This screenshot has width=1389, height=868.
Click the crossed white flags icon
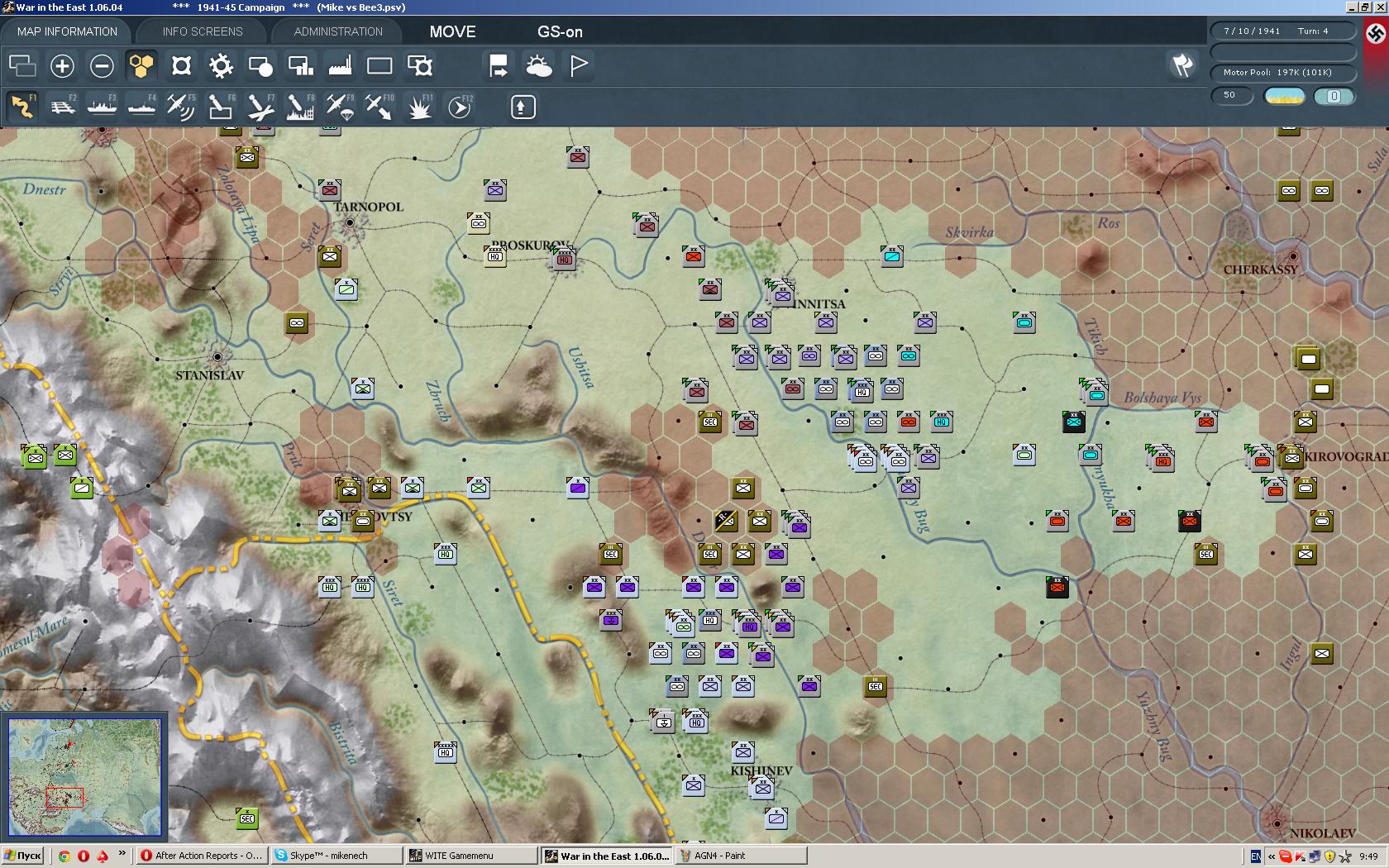pyautogui.click(x=1183, y=64)
